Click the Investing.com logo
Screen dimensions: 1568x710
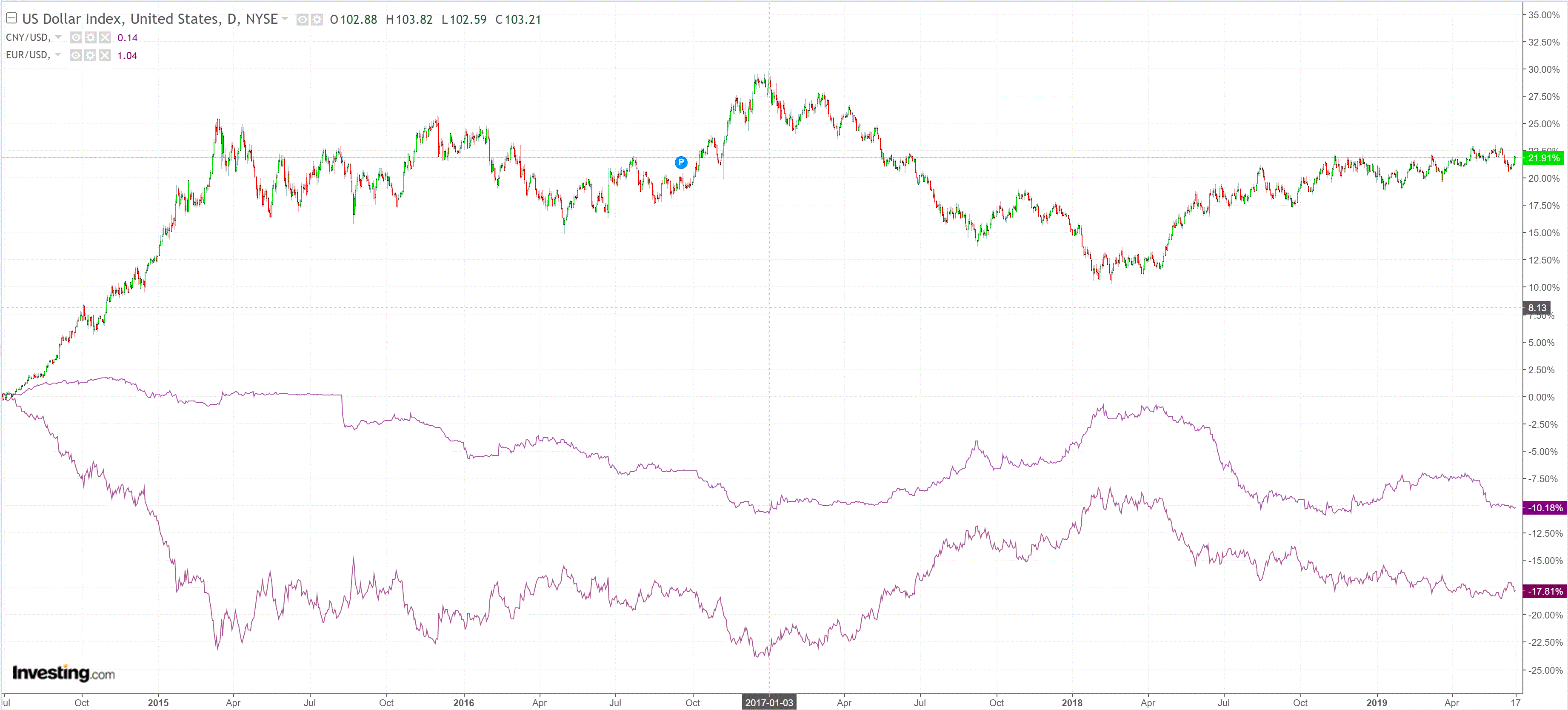point(63,673)
